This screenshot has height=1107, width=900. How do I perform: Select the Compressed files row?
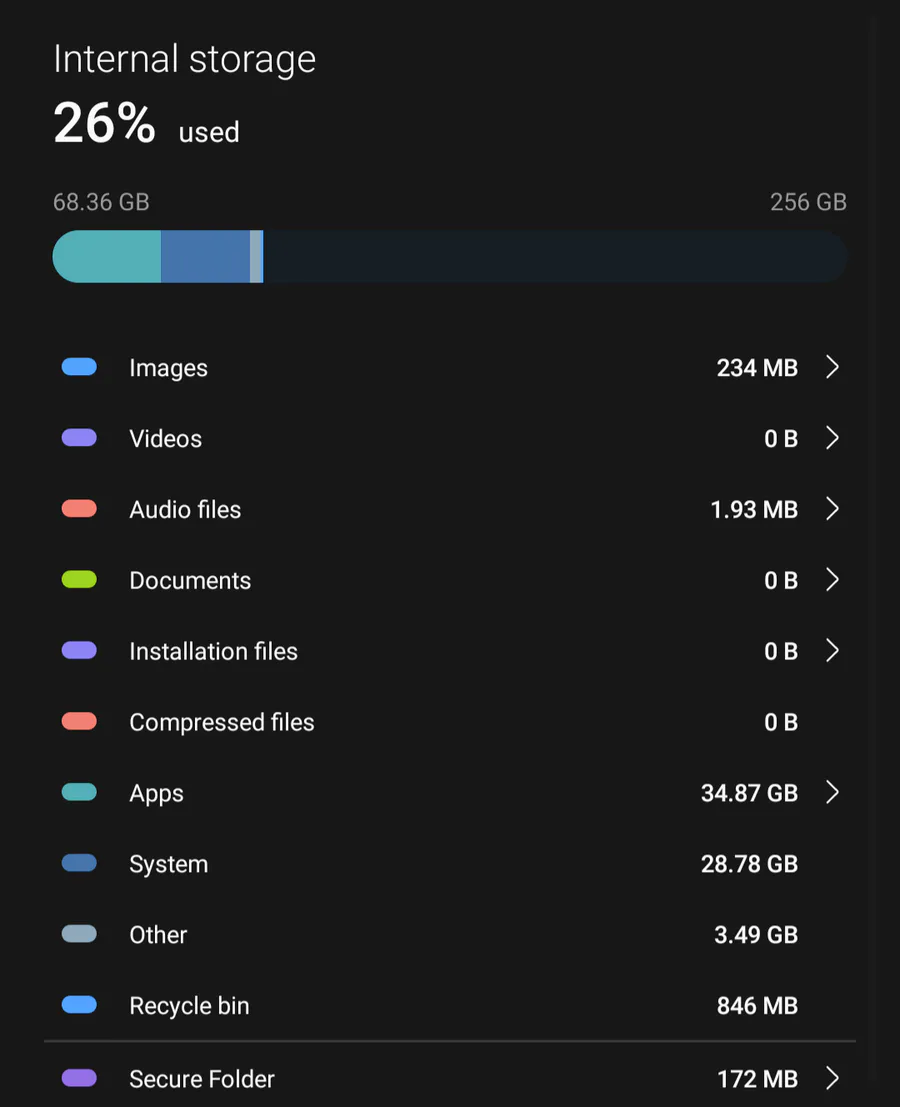pos(221,723)
